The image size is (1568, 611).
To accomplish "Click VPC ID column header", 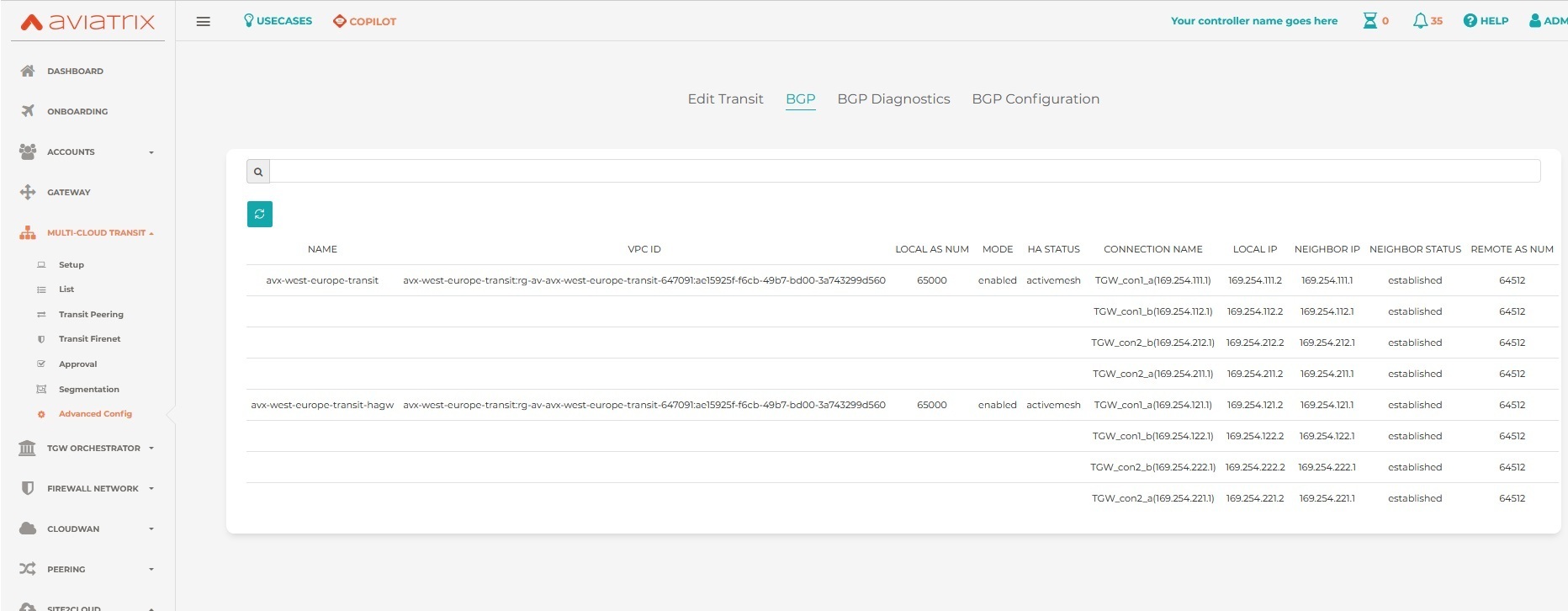I will click(644, 249).
